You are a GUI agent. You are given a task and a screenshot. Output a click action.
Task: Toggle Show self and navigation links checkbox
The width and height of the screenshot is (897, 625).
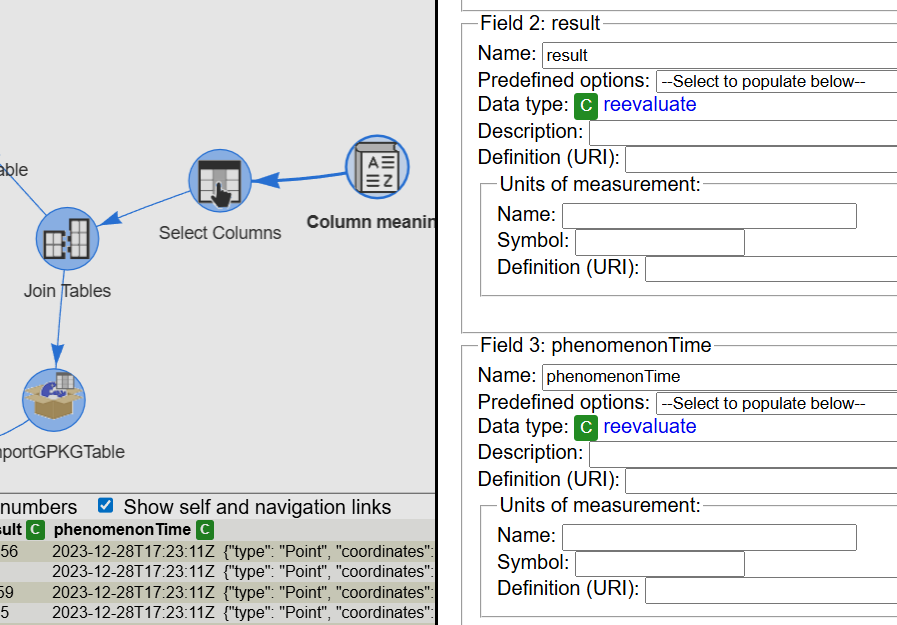pos(105,506)
